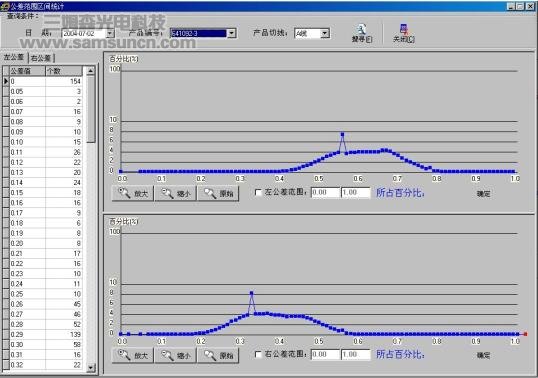This screenshot has height=378, width=538.
Task: Select the table row with value 0.29
Action: coord(43,334)
